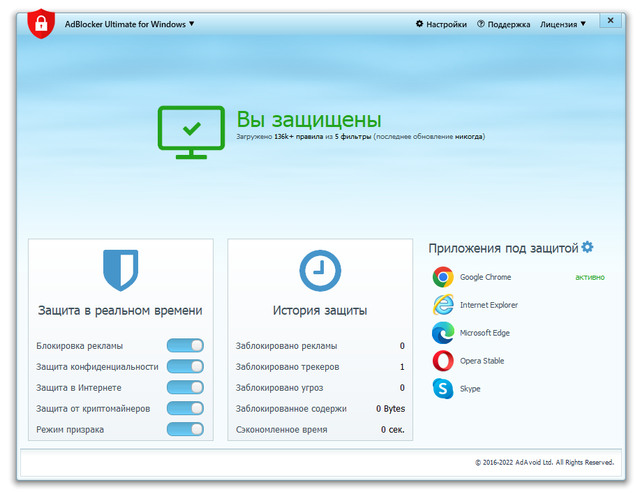Click the protection history clock icon
The width and height of the screenshot is (640, 494).
click(x=320, y=270)
